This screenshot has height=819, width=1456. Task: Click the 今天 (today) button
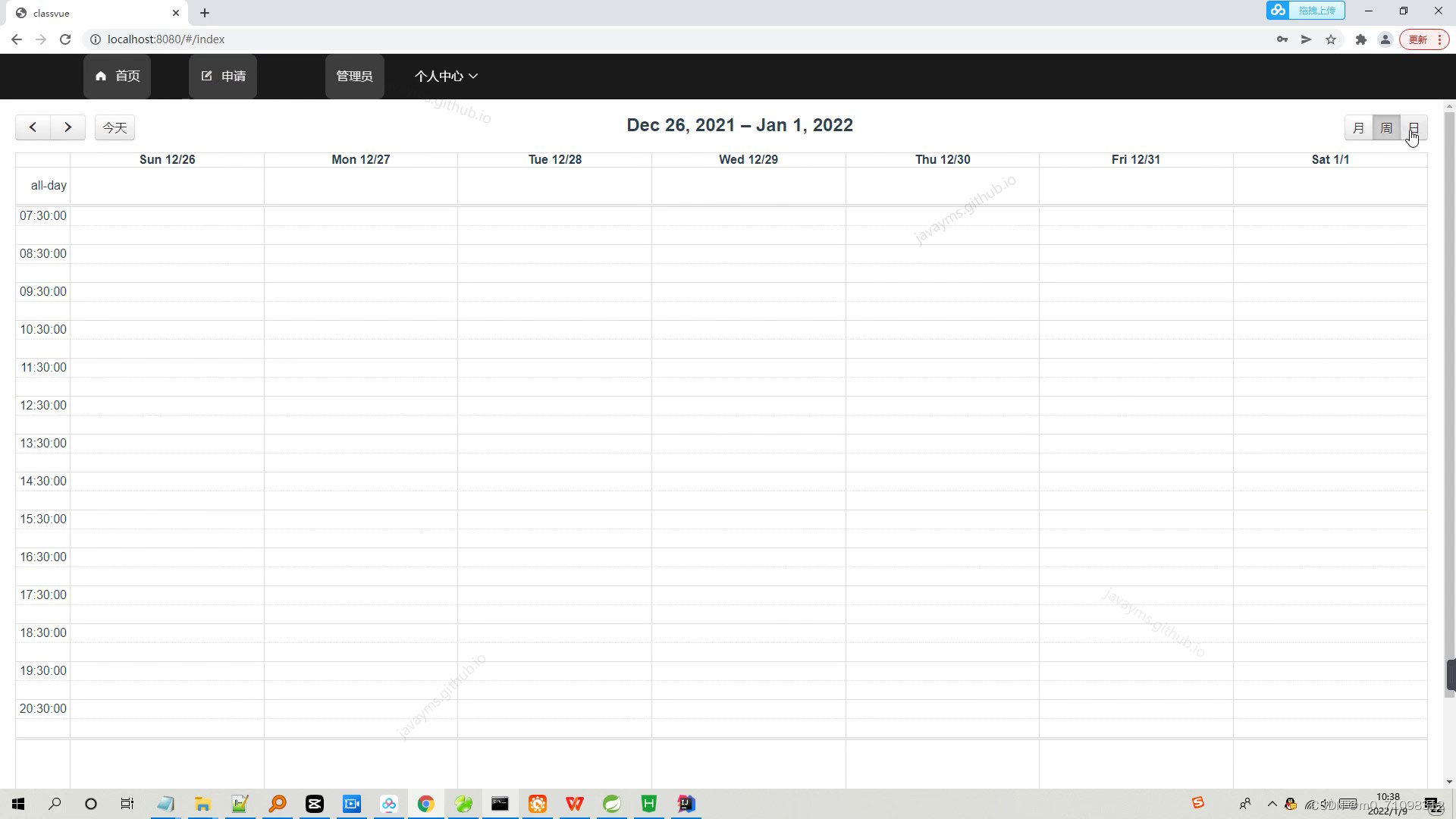click(x=115, y=127)
